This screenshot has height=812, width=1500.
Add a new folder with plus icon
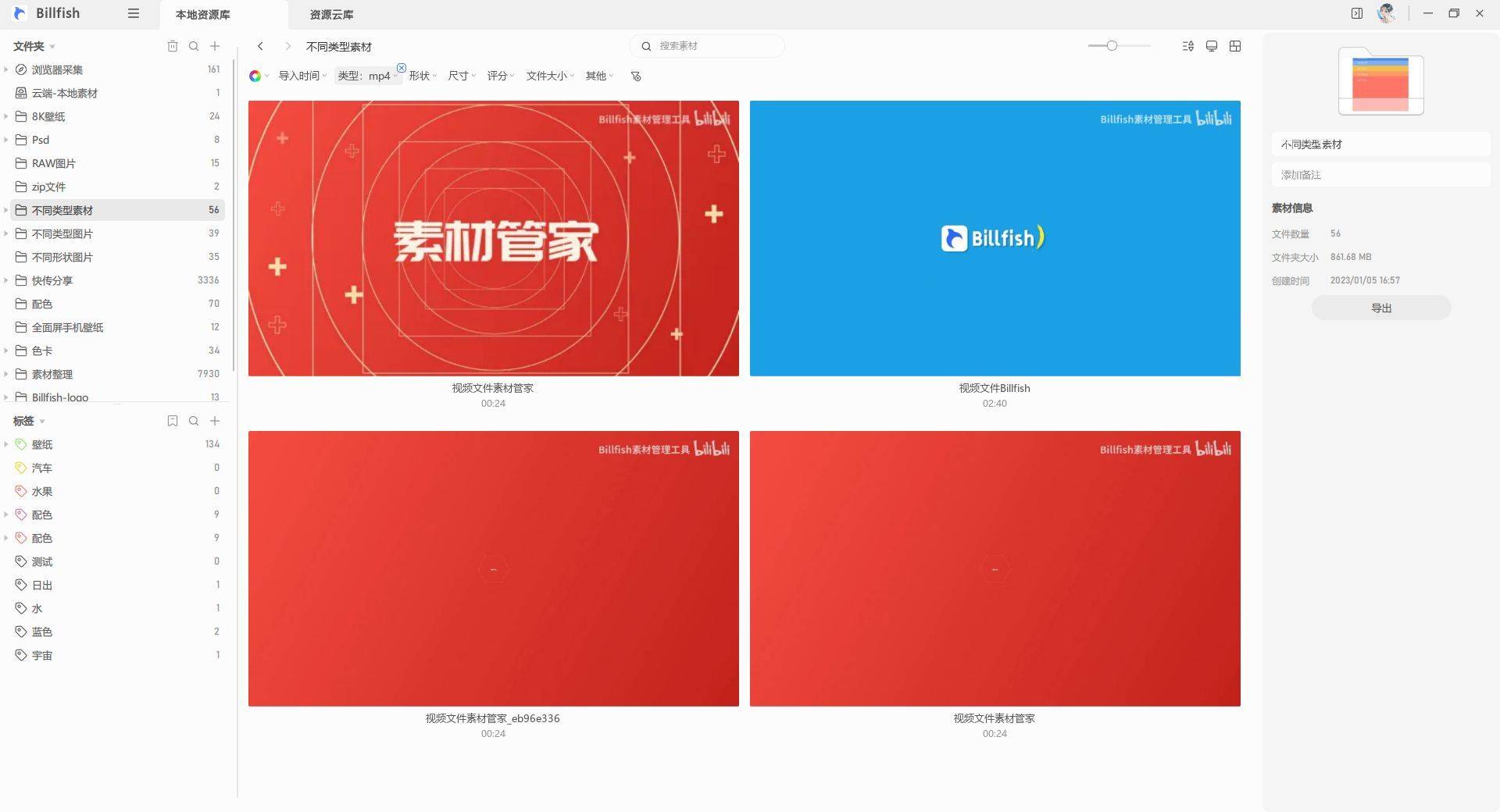[215, 46]
